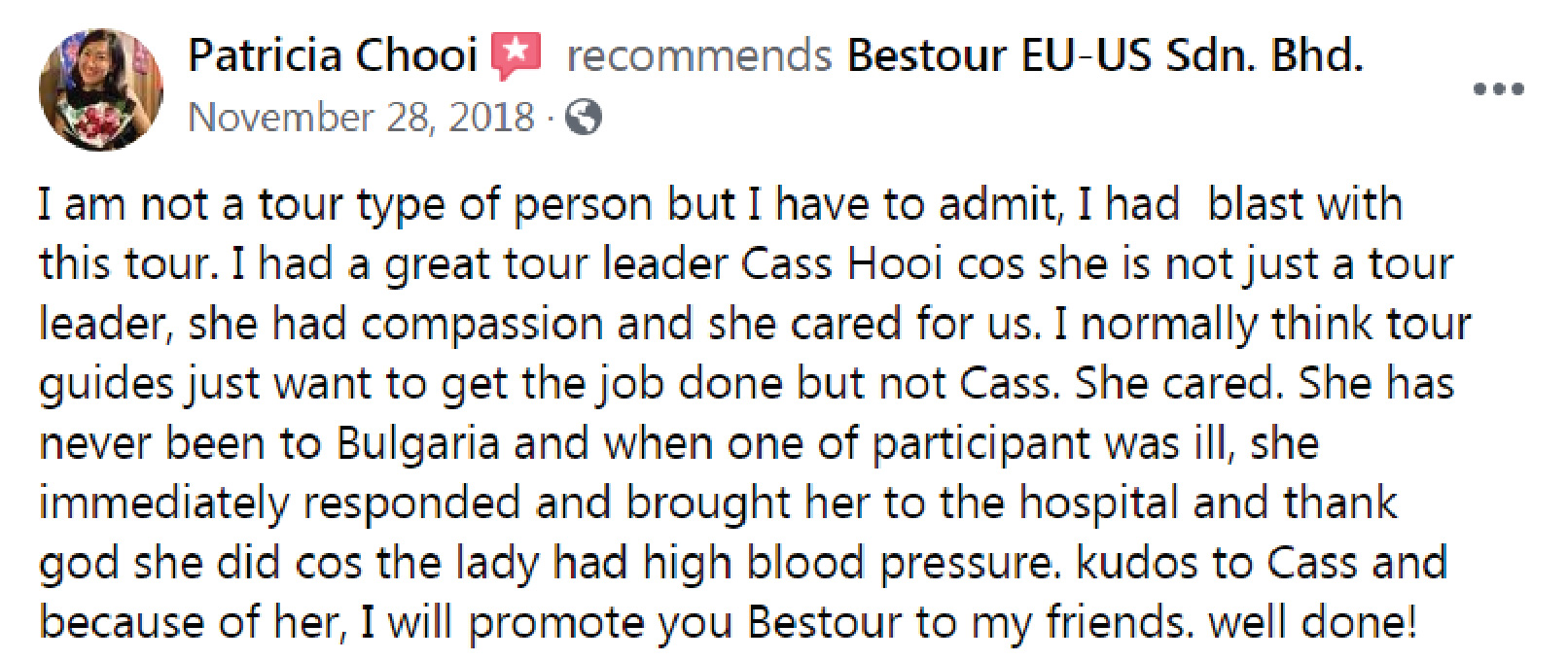Click the red star recommendation badge
This screenshot has height=660, width=1568.
tap(516, 55)
